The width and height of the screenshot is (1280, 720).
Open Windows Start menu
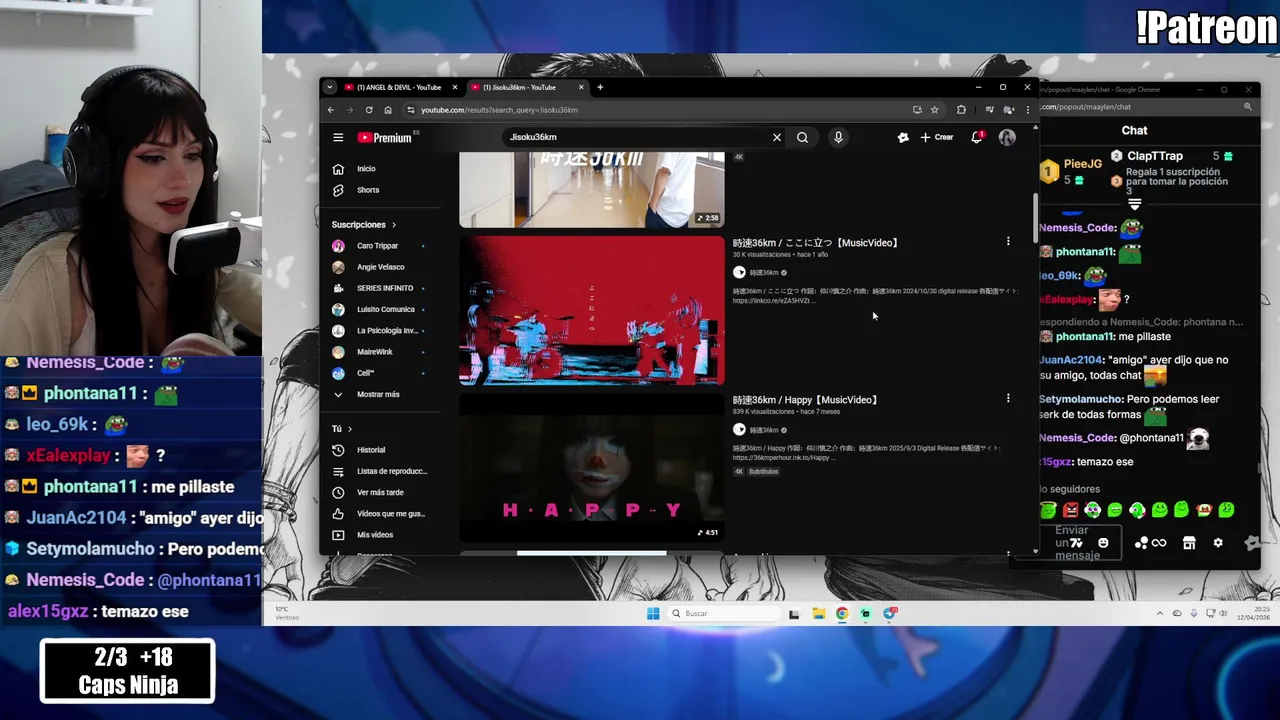click(653, 613)
